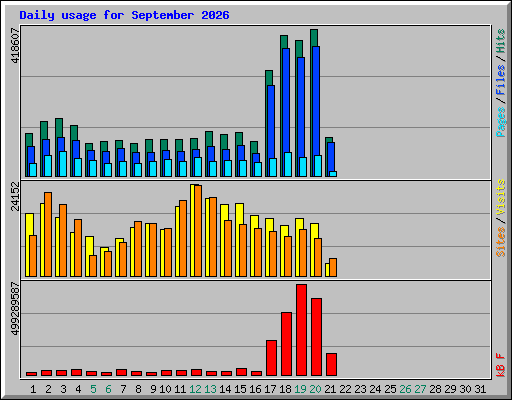Screen dimensions: 512x400
Task: Click green weekend day 19 label
Action: 300,389
